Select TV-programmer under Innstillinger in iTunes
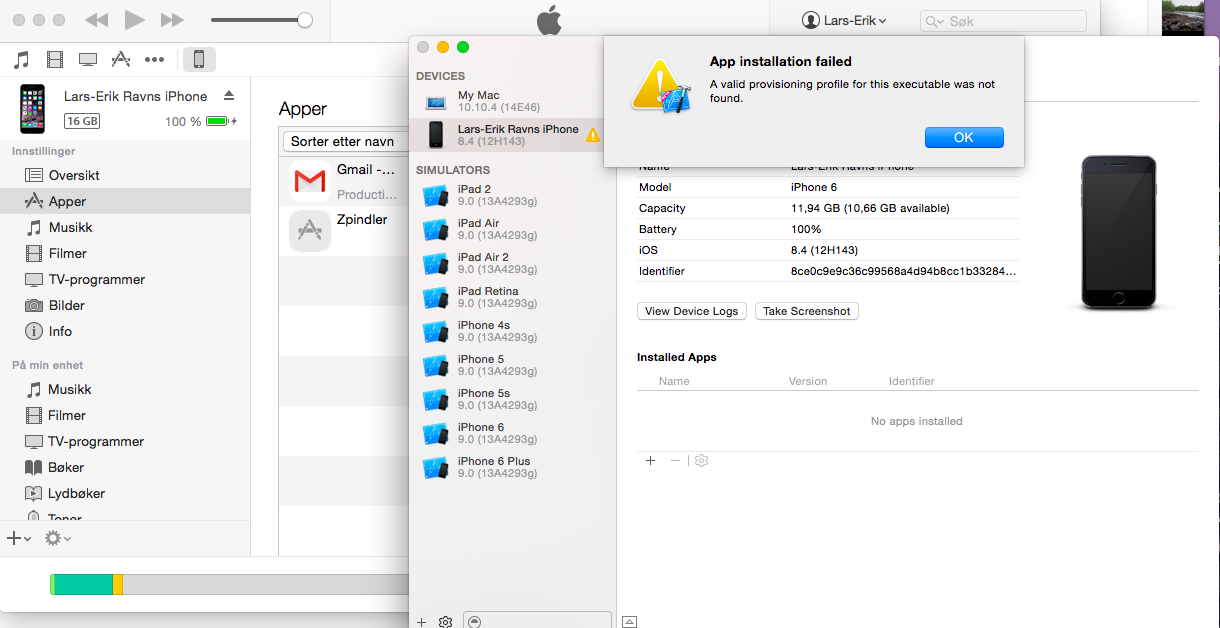This screenshot has height=628, width=1220. pos(125,279)
